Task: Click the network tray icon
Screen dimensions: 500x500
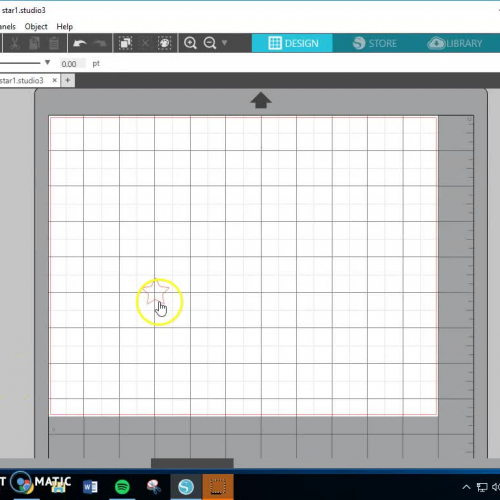Action: tap(482, 487)
